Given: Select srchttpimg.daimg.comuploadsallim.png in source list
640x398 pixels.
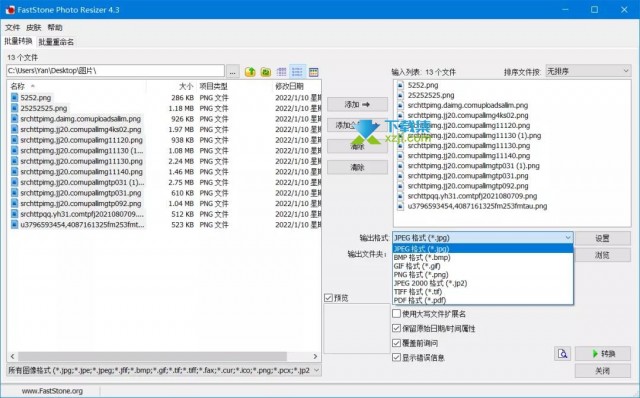Looking at the screenshot, I should [80, 119].
